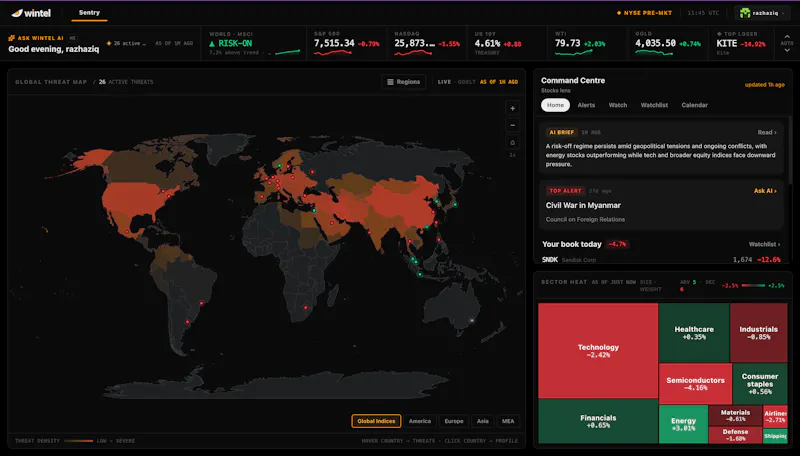Click the Council on Foreign Relations source
This screenshot has height=456, width=800.
(585, 219)
